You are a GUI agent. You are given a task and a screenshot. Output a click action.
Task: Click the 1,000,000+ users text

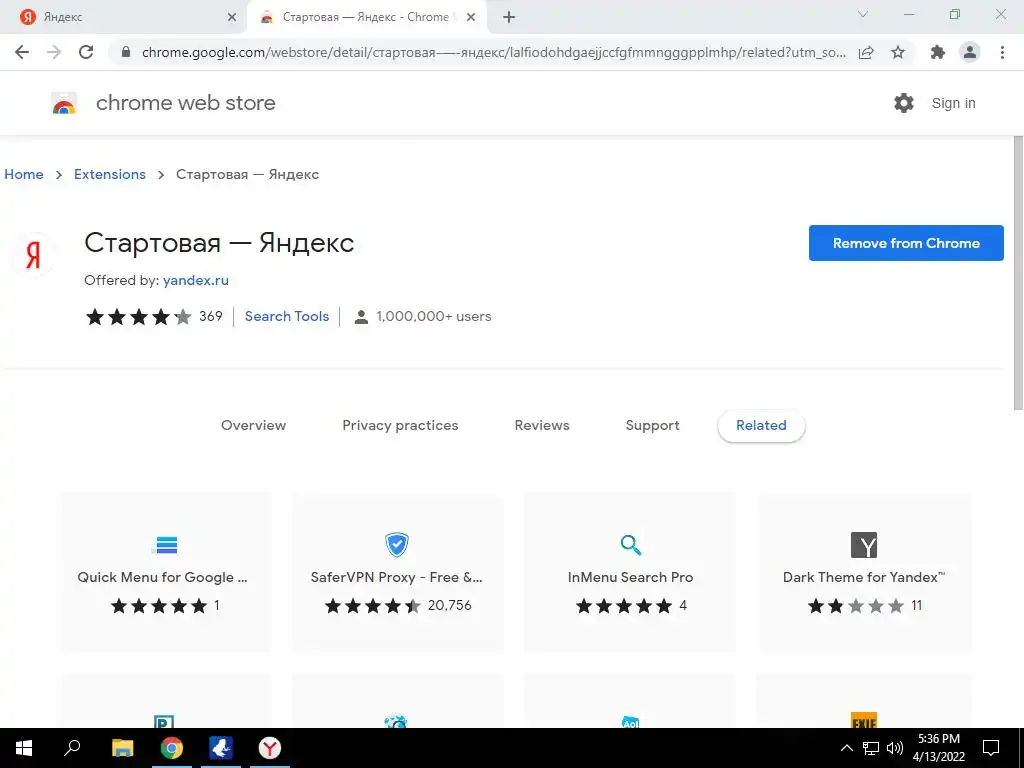pyautogui.click(x=434, y=316)
